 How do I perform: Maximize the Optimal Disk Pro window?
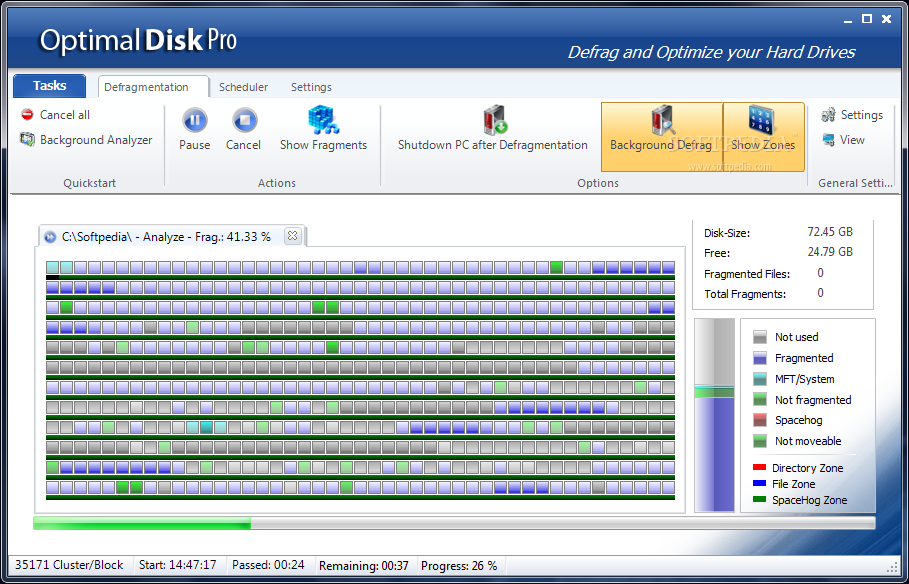coord(867,19)
